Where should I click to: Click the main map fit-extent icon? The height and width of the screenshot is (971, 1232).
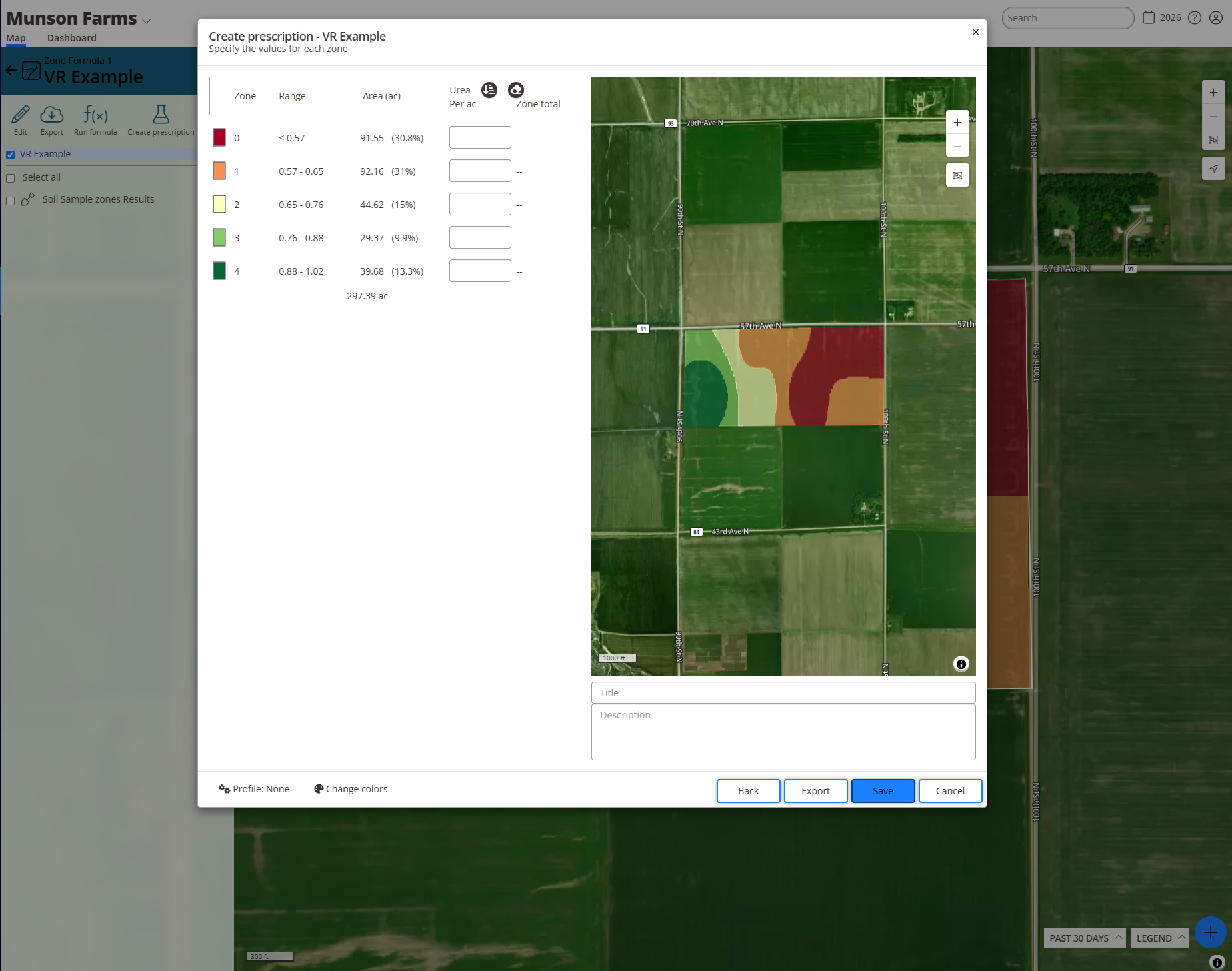1213,140
